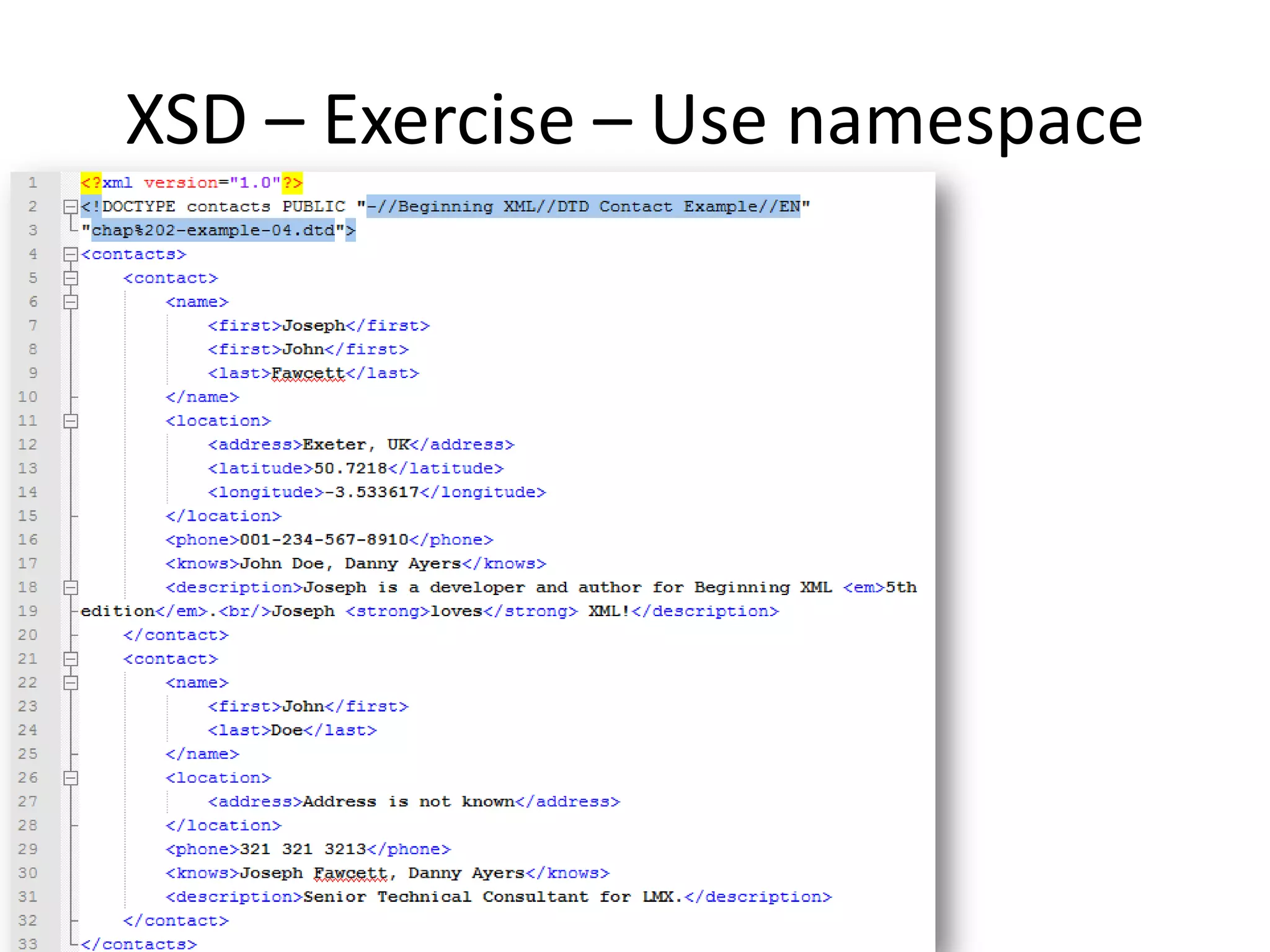Viewport: 1270px width, 952px height.
Task: Click the first name 'John' on line 8
Action: pyautogui.click(x=303, y=350)
